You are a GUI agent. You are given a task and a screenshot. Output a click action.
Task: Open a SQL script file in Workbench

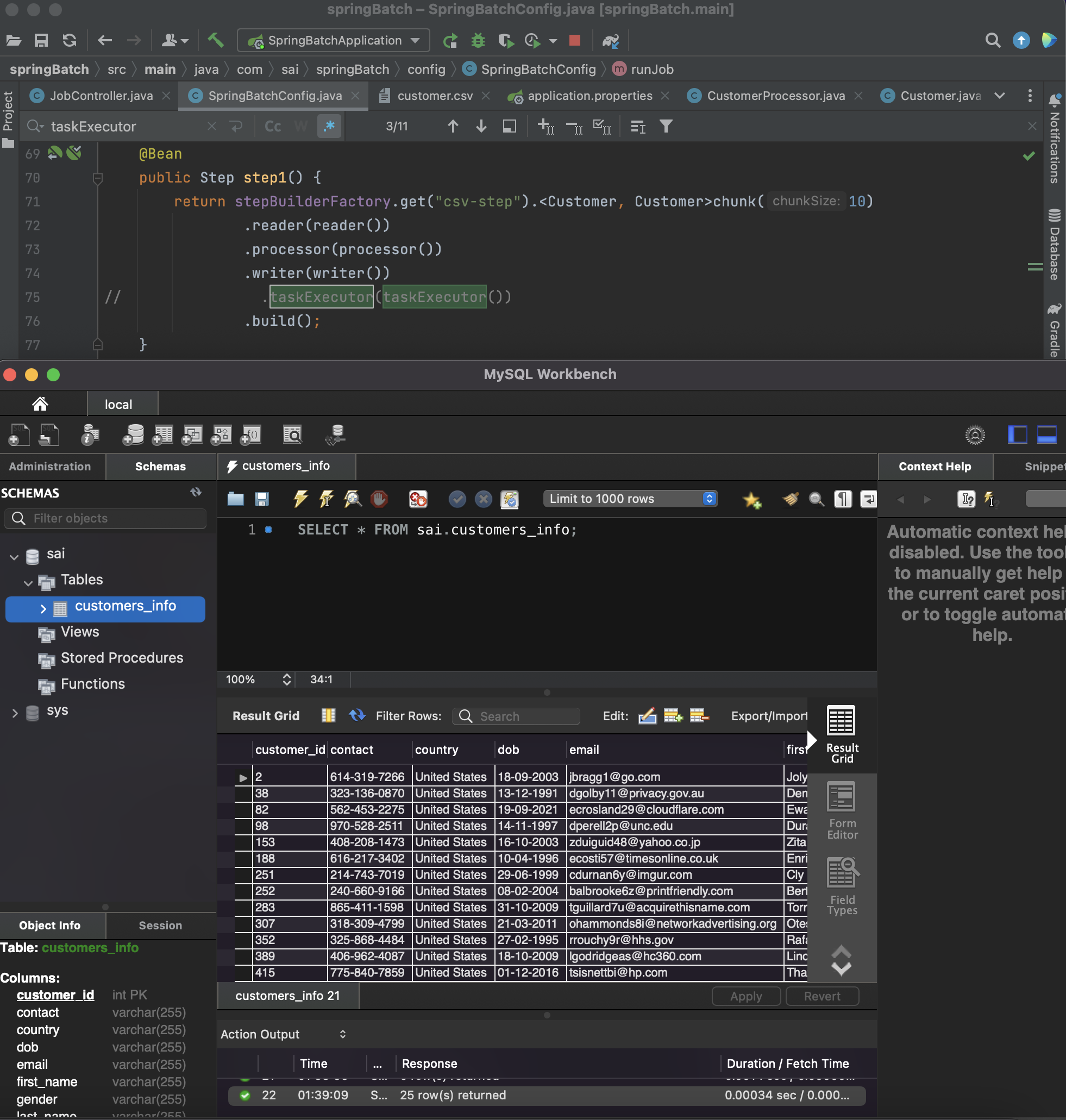(x=235, y=499)
